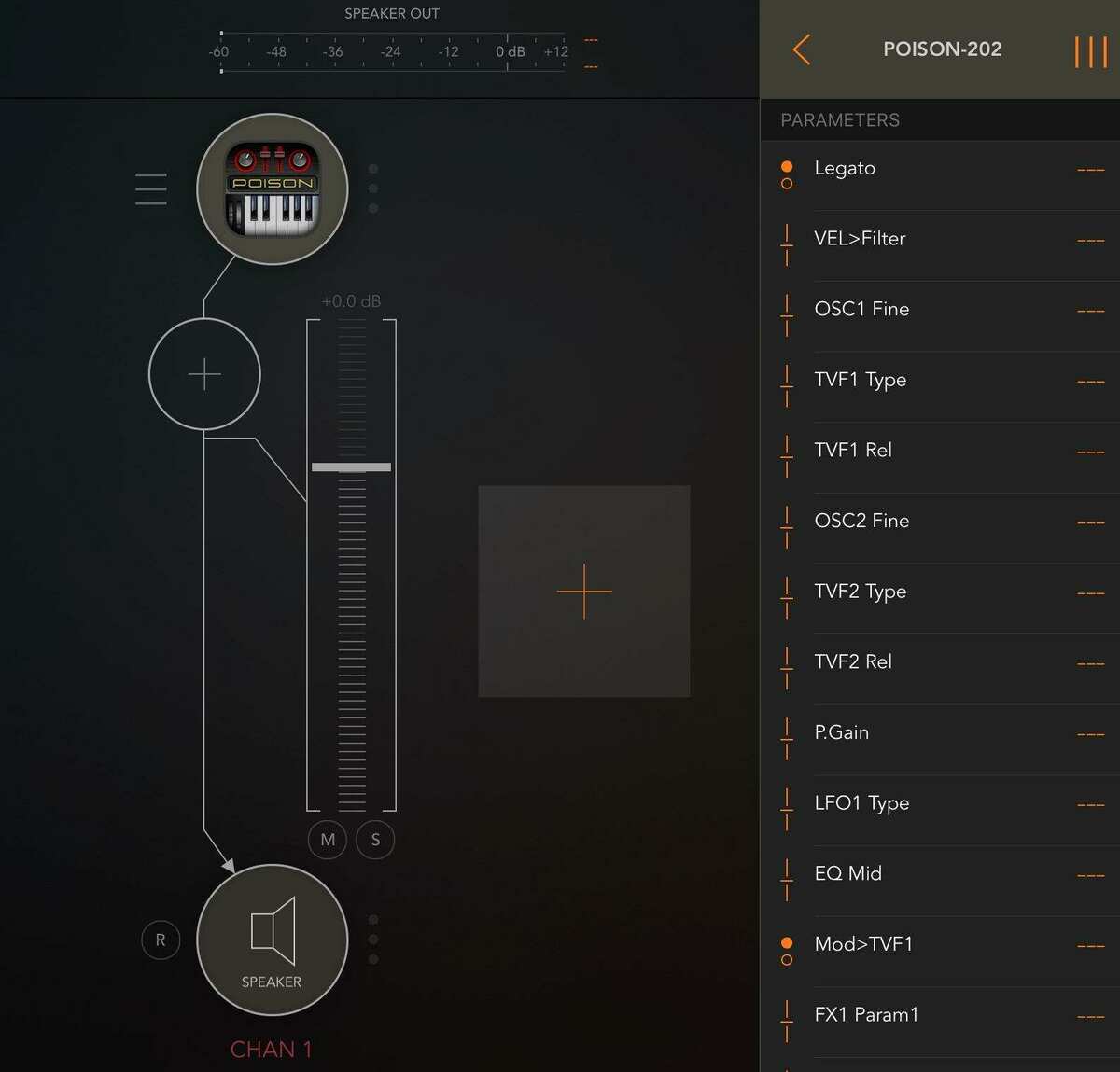This screenshot has width=1120, height=1072.
Task: Select the Legato parameter row
Action: pos(940,175)
